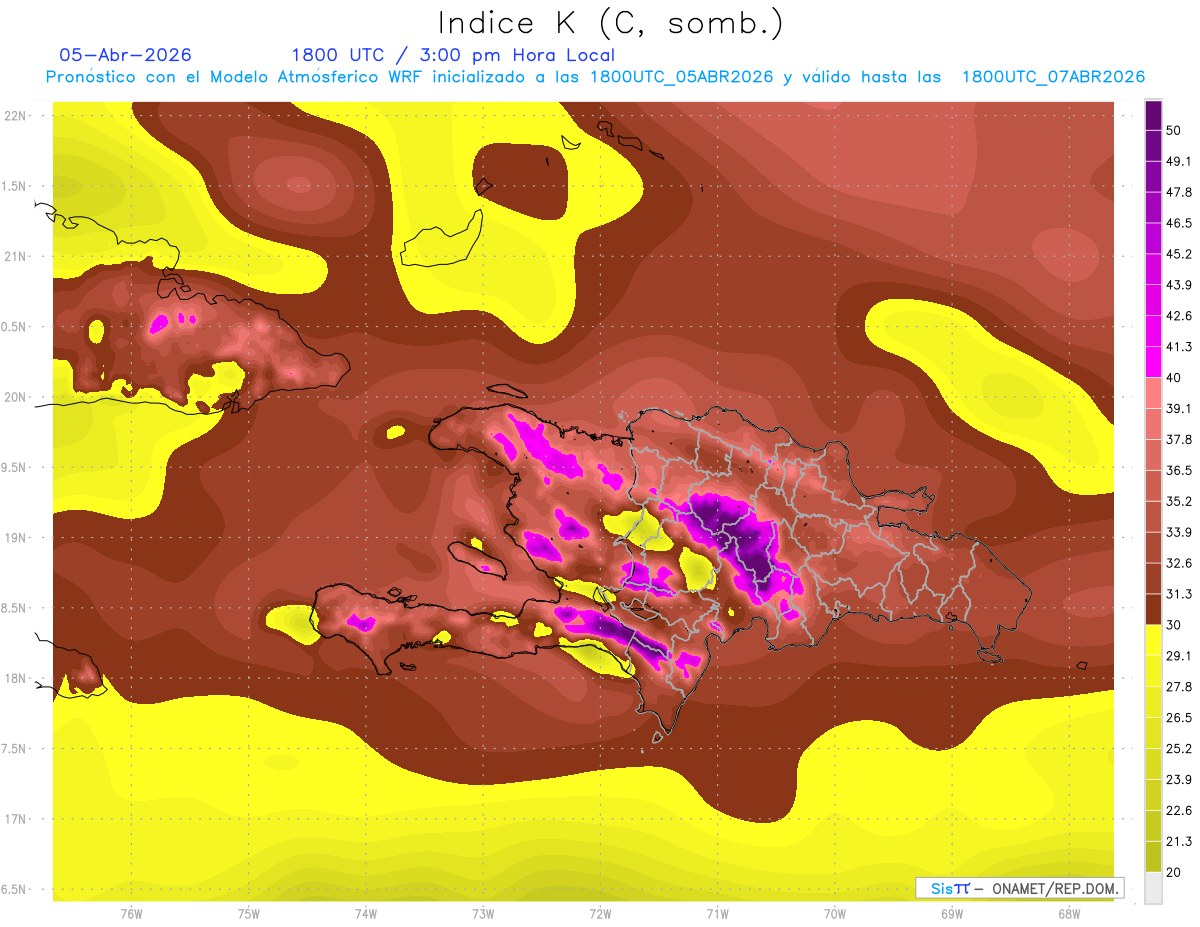Click the 68W longitude tick label
This screenshot has height=927, width=1200.
(x=1069, y=913)
